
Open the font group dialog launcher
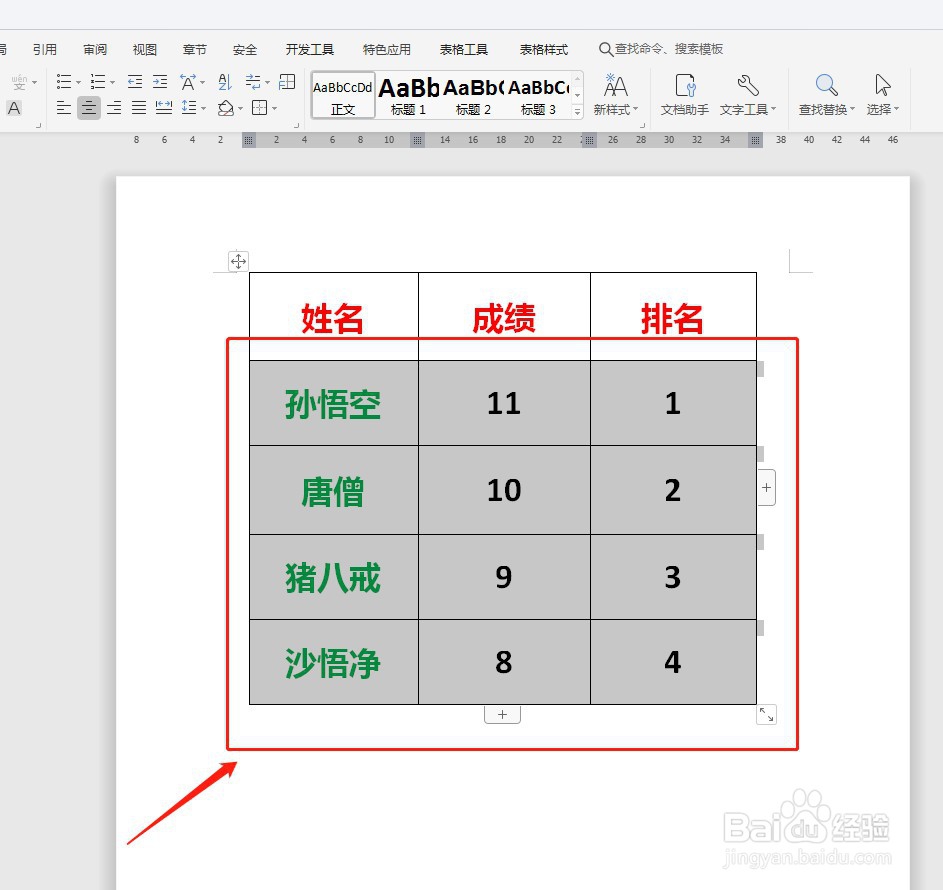(x=38, y=126)
